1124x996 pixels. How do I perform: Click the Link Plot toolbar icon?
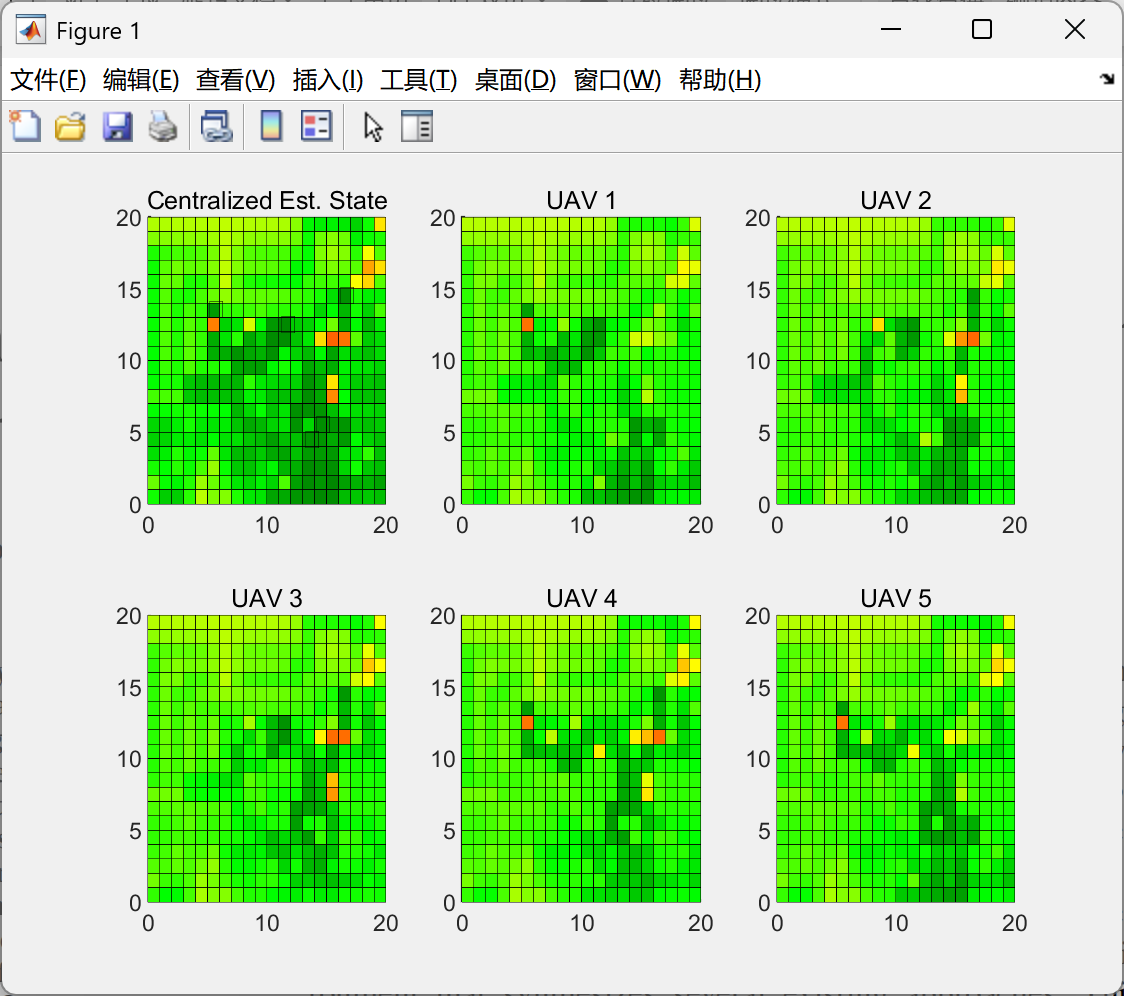(x=216, y=126)
